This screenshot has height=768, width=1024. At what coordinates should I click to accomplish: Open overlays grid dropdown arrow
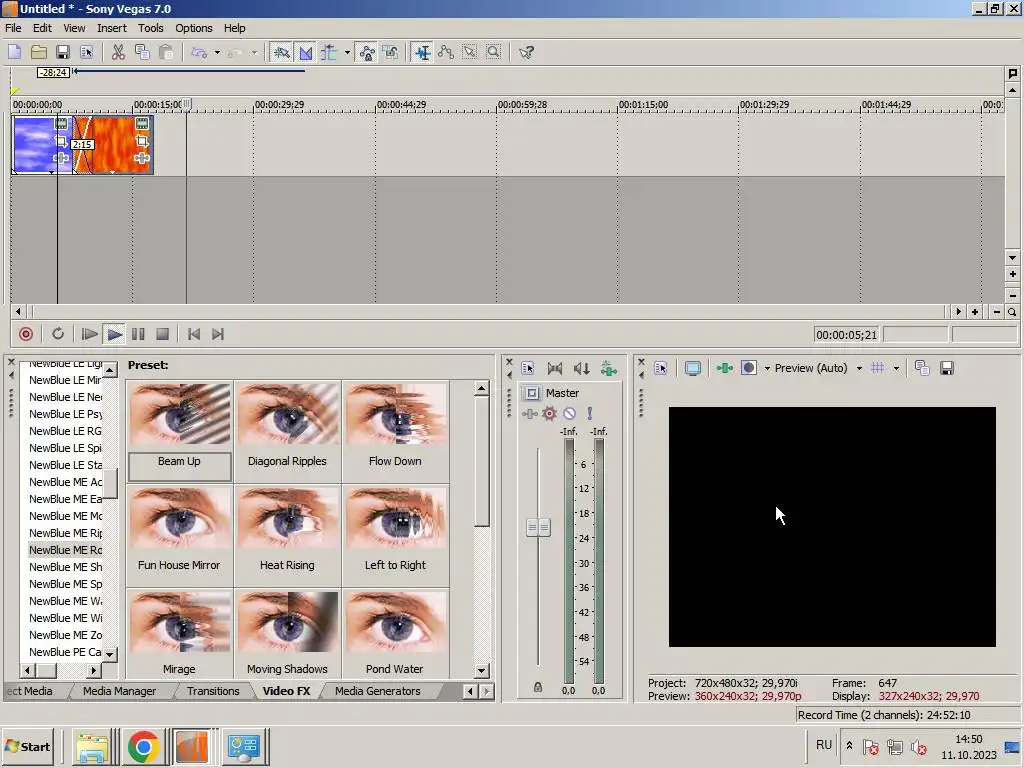pyautogui.click(x=896, y=368)
